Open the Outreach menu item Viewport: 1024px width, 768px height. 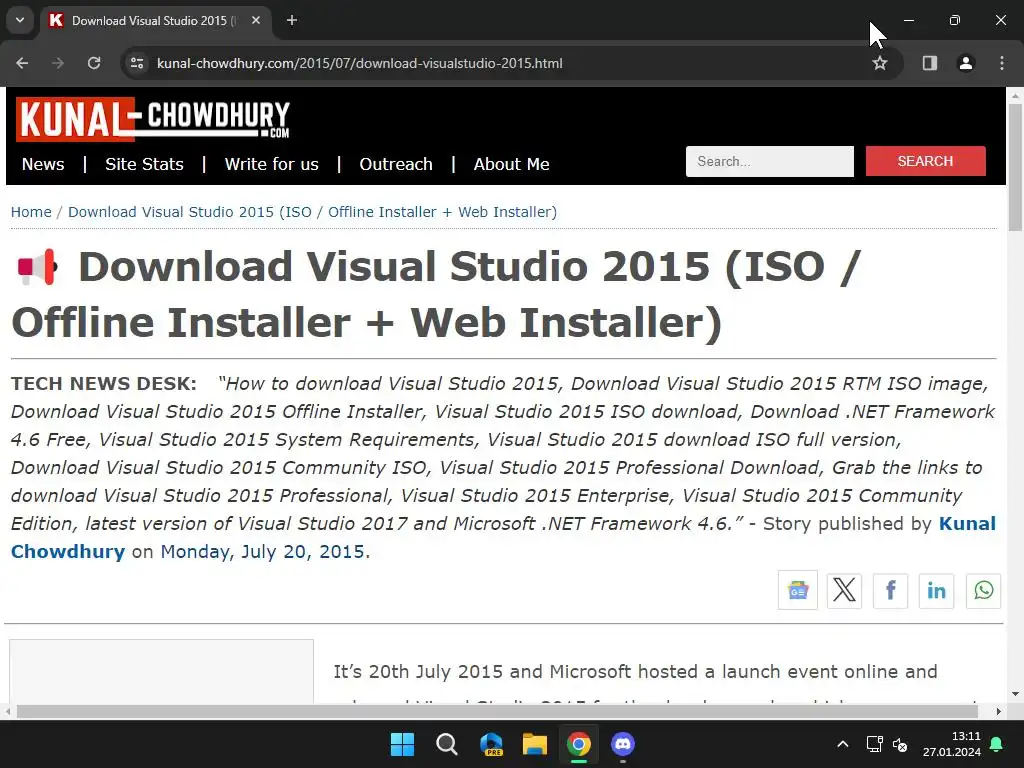(396, 164)
